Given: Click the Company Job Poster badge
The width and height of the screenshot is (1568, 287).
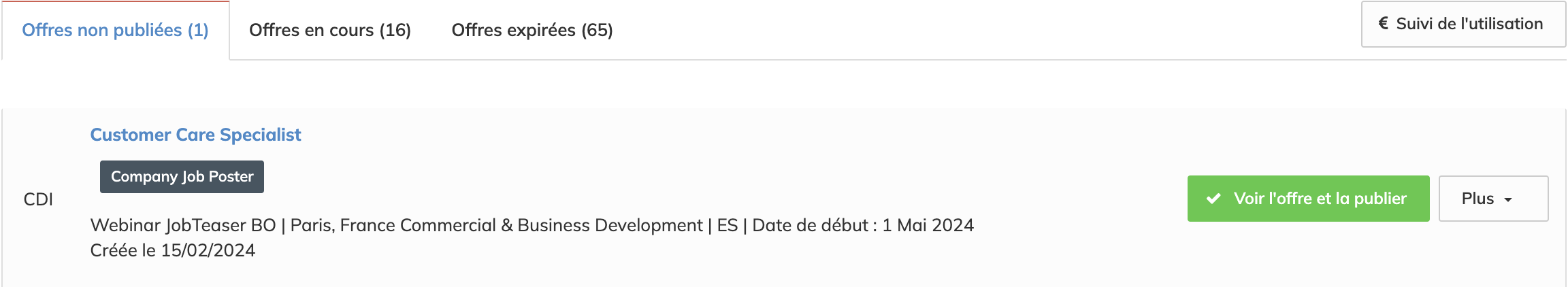Looking at the screenshot, I should tap(182, 177).
